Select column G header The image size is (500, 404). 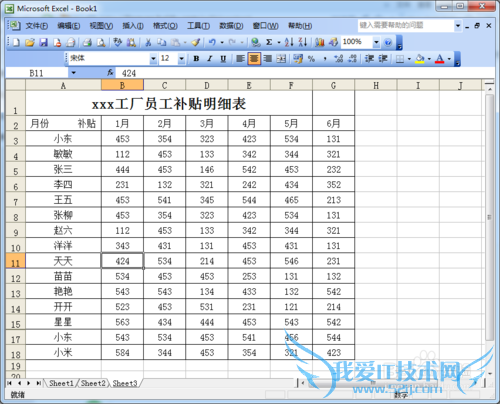coord(333,85)
